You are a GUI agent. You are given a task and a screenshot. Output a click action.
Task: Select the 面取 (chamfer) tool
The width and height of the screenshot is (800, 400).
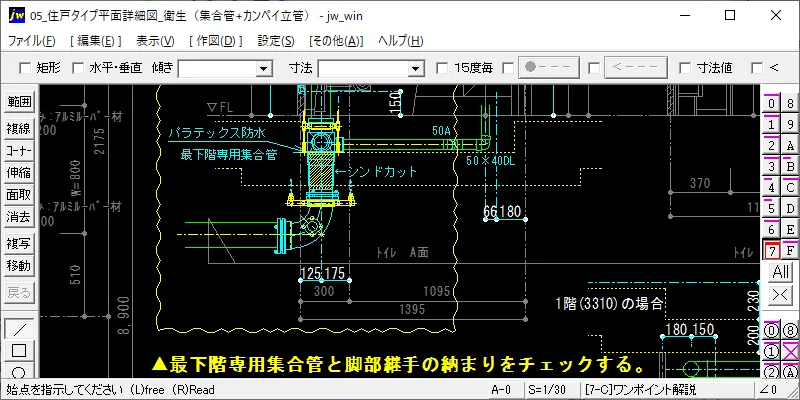(x=19, y=195)
